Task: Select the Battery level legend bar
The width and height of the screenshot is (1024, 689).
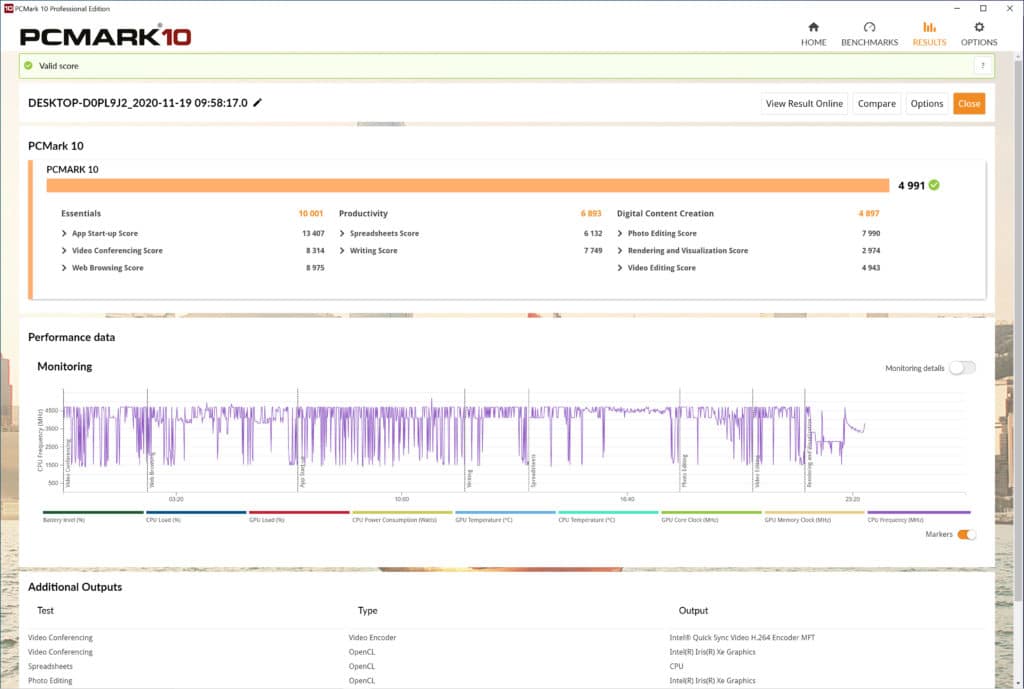Action: point(93,513)
